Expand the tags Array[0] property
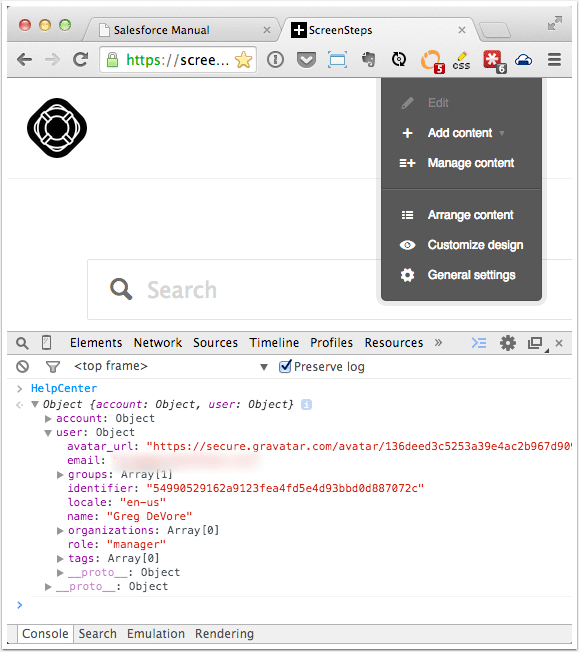 60,558
